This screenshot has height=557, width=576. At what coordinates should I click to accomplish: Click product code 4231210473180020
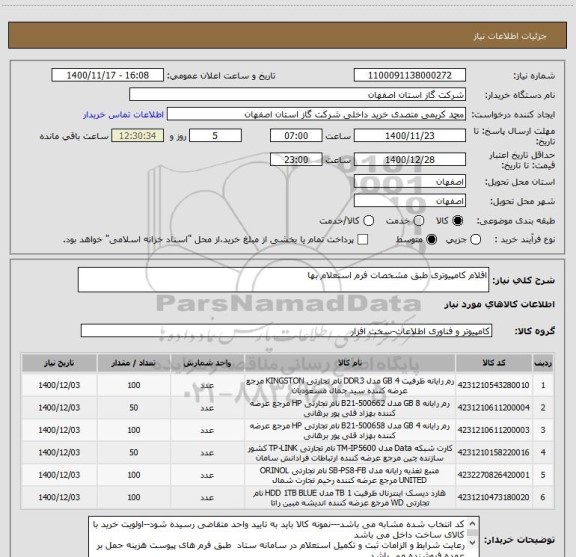pyautogui.click(x=493, y=497)
